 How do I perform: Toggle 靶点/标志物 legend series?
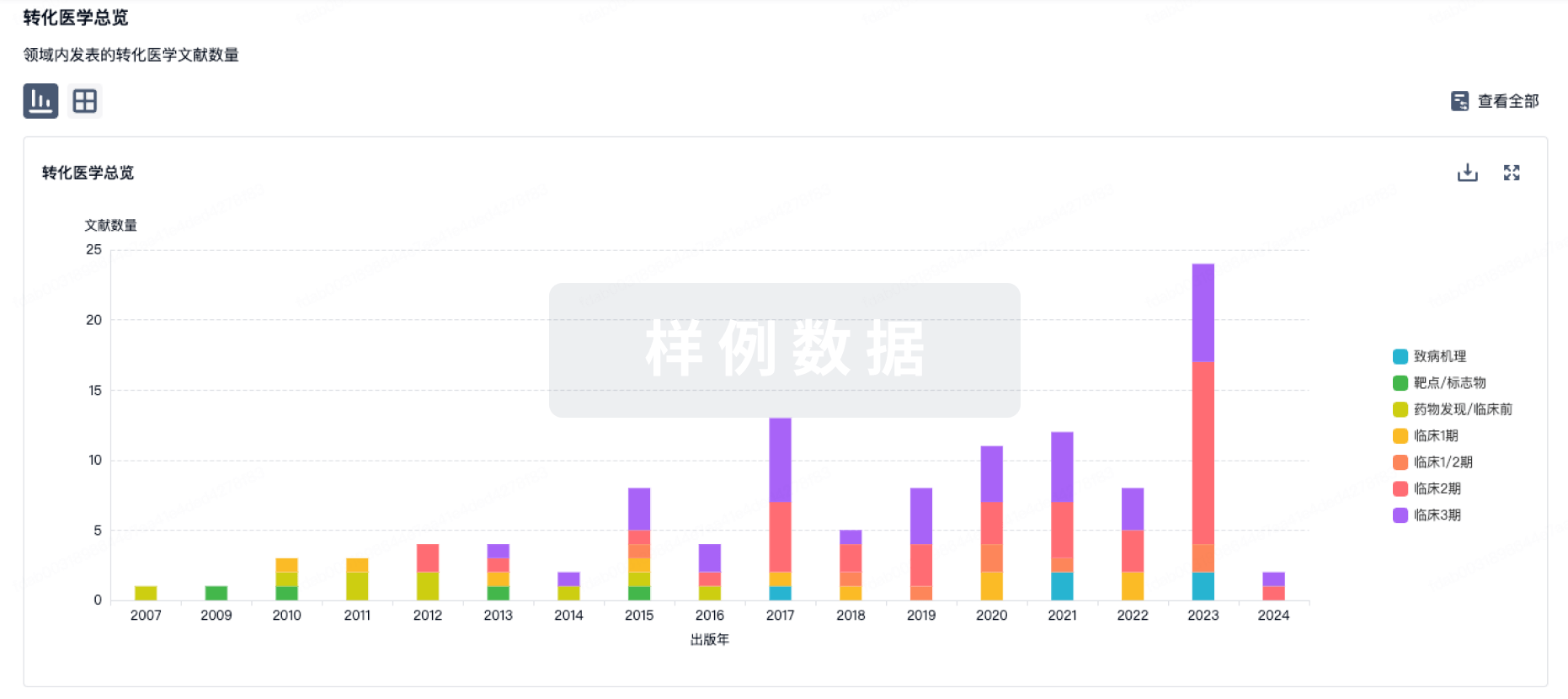pyautogui.click(x=1448, y=383)
